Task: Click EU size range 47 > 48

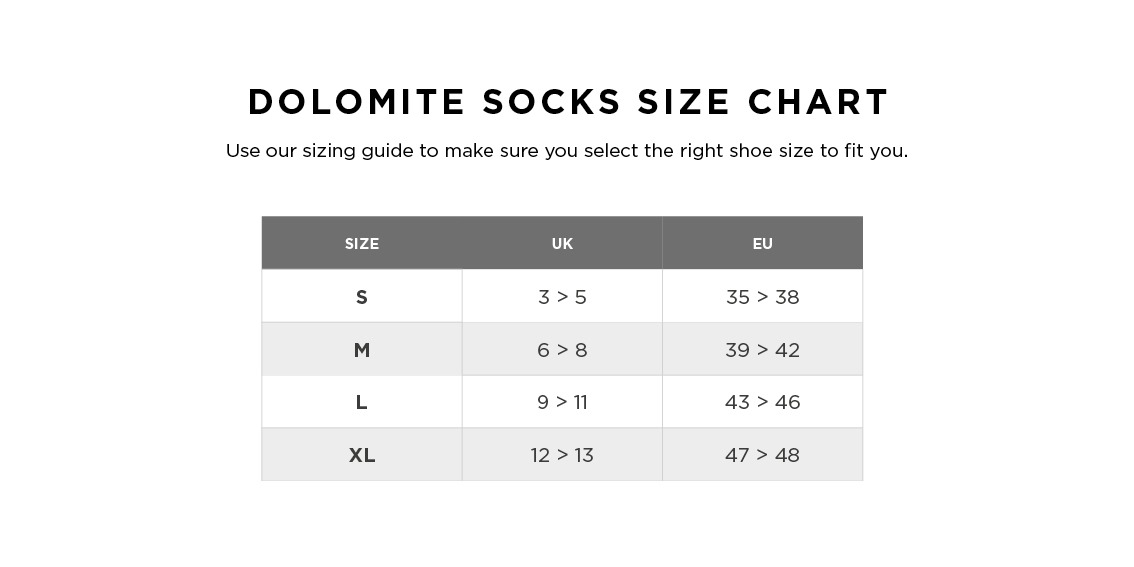Action: coord(762,455)
